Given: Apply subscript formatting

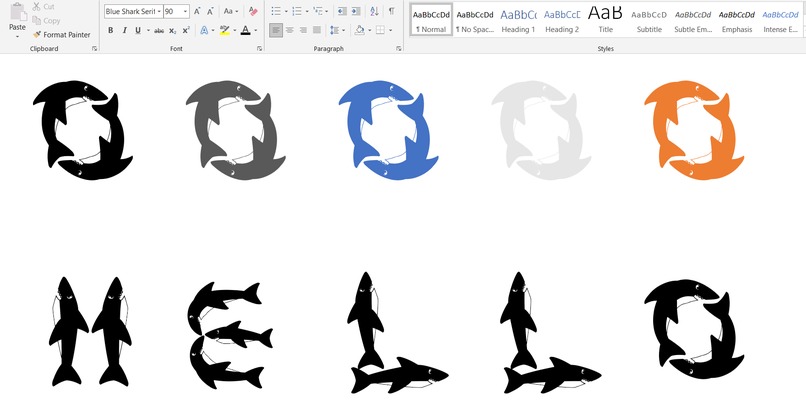Looking at the screenshot, I should point(173,31).
